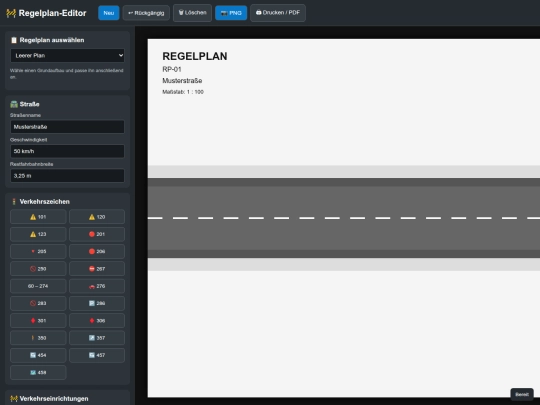This screenshot has height=405, width=540.
Task: Add the 206 stop sign
Action: [97, 251]
